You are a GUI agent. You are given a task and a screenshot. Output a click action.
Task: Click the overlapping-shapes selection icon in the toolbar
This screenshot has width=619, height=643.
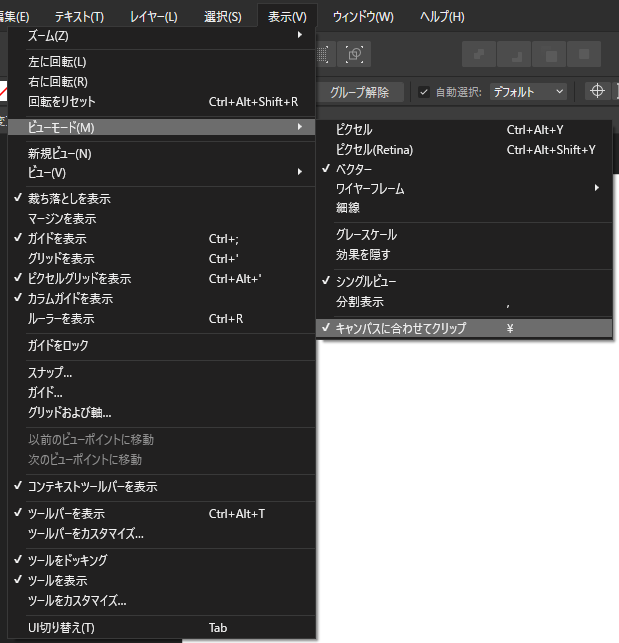[x=355, y=53]
